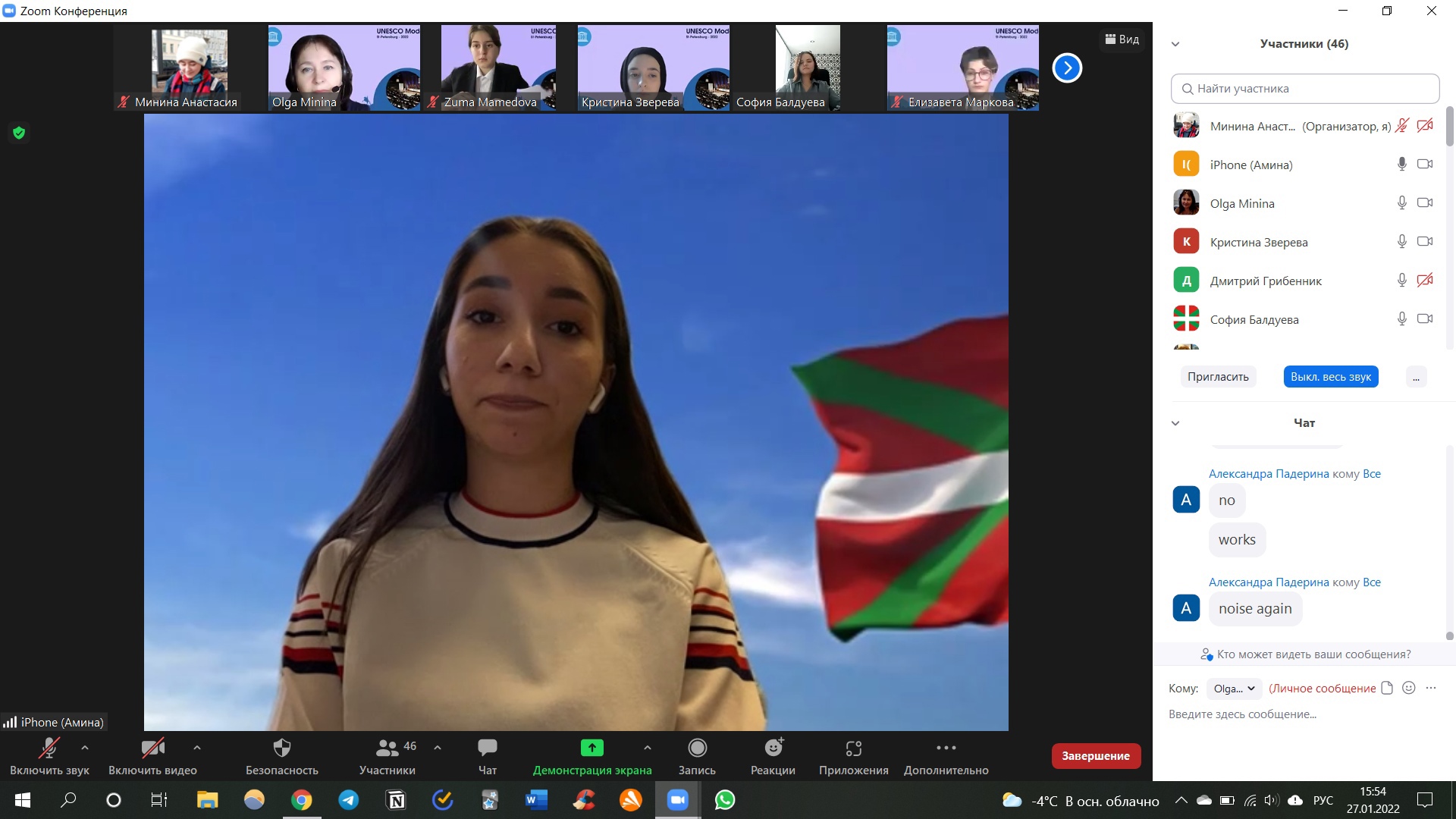Expand participants options arrow beside Участники
Screen dimensions: 1456x819
pos(438,748)
